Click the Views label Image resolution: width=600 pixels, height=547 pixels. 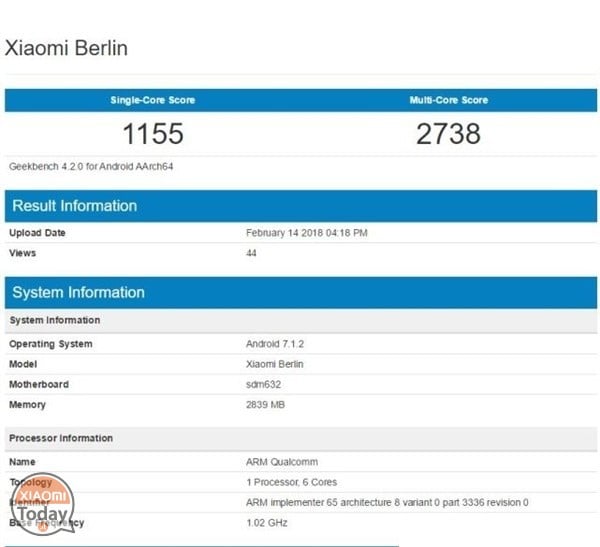pos(22,253)
